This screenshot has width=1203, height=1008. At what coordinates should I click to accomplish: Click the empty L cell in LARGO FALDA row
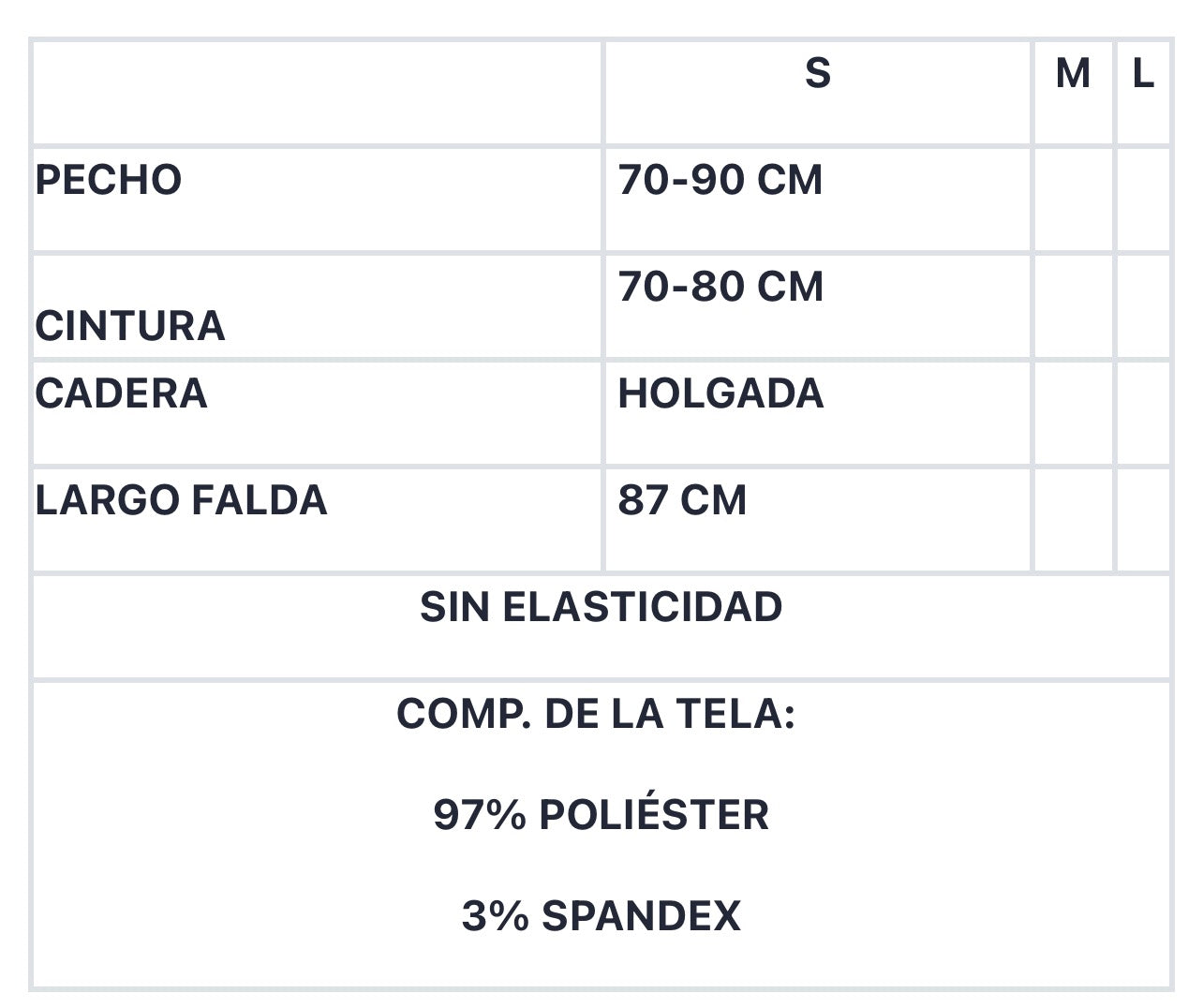[1143, 520]
